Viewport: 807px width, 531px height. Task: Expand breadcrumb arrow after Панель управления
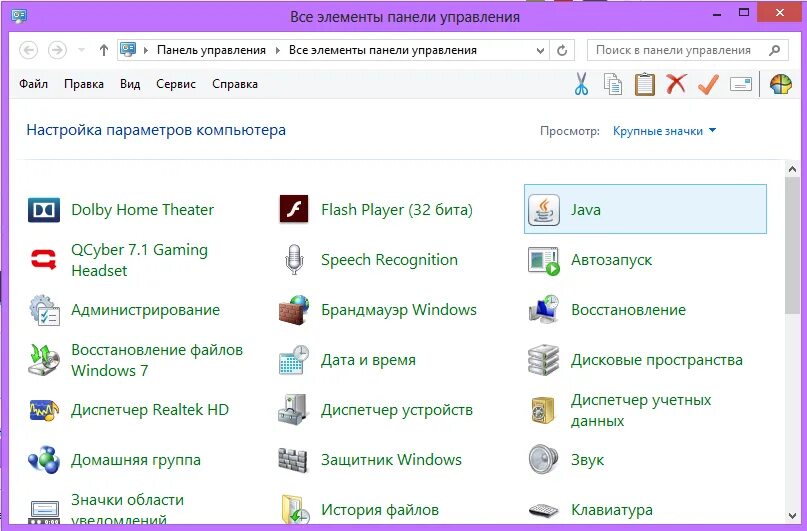pos(277,50)
